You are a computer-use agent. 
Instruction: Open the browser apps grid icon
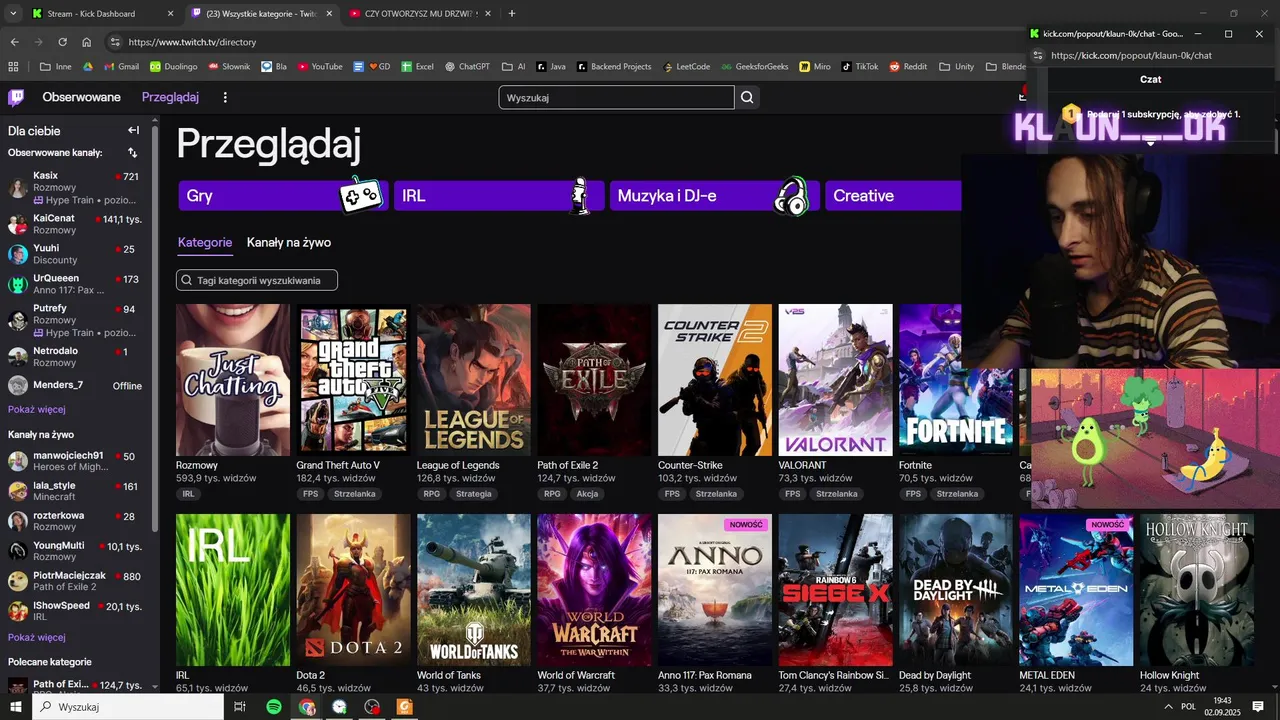coord(13,67)
